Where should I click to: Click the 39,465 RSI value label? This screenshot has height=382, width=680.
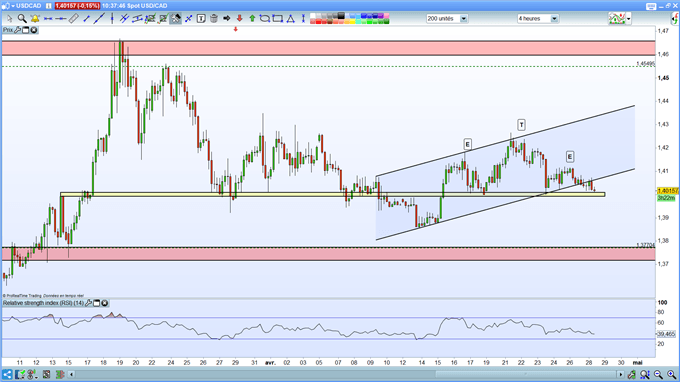(x=666, y=334)
